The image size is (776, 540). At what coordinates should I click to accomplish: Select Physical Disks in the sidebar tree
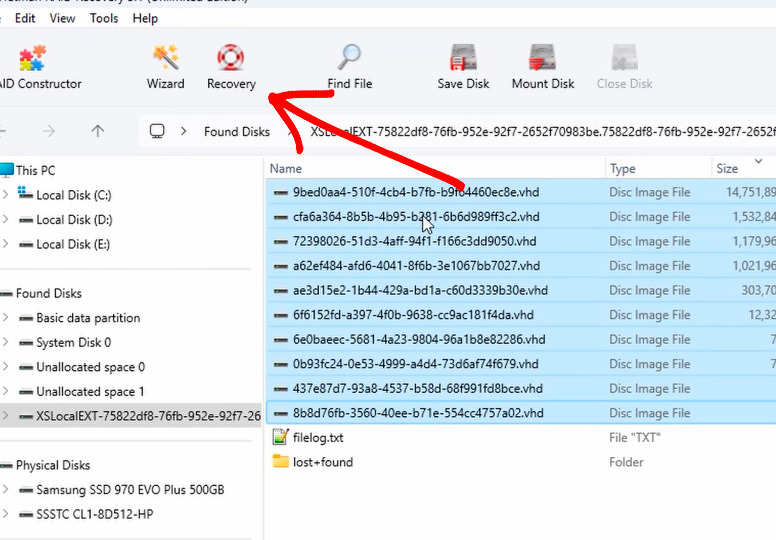[x=53, y=465]
